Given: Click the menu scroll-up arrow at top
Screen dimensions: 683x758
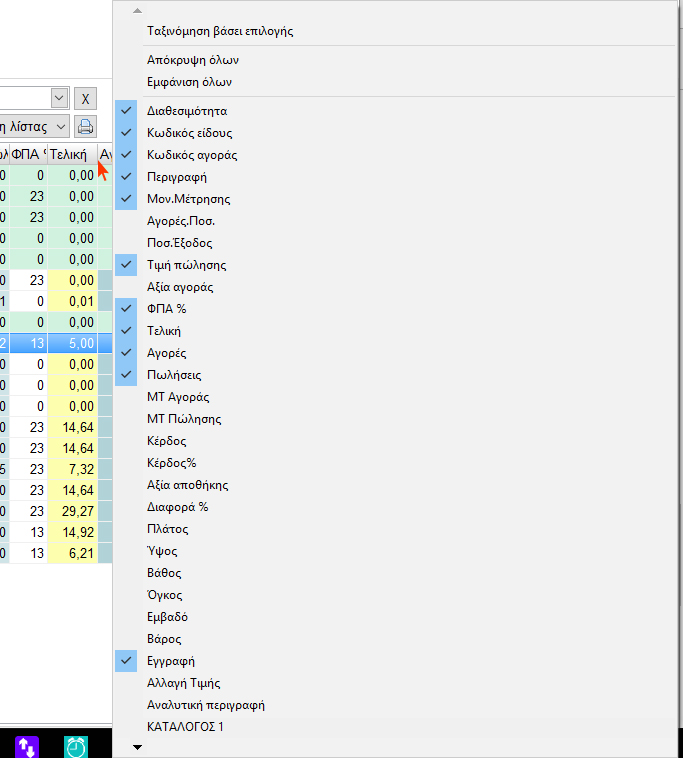Looking at the screenshot, I should [x=137, y=11].
